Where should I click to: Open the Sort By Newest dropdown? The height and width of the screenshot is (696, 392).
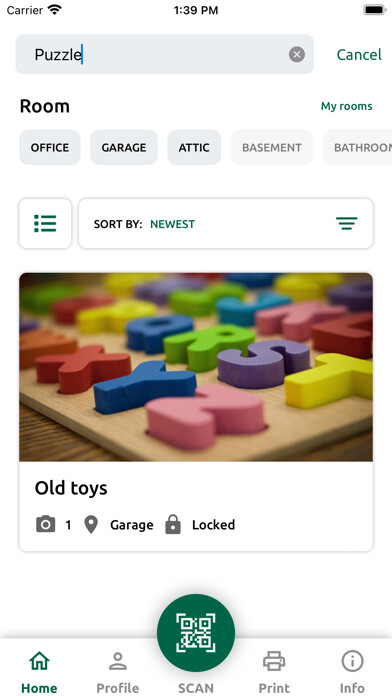pyautogui.click(x=226, y=223)
